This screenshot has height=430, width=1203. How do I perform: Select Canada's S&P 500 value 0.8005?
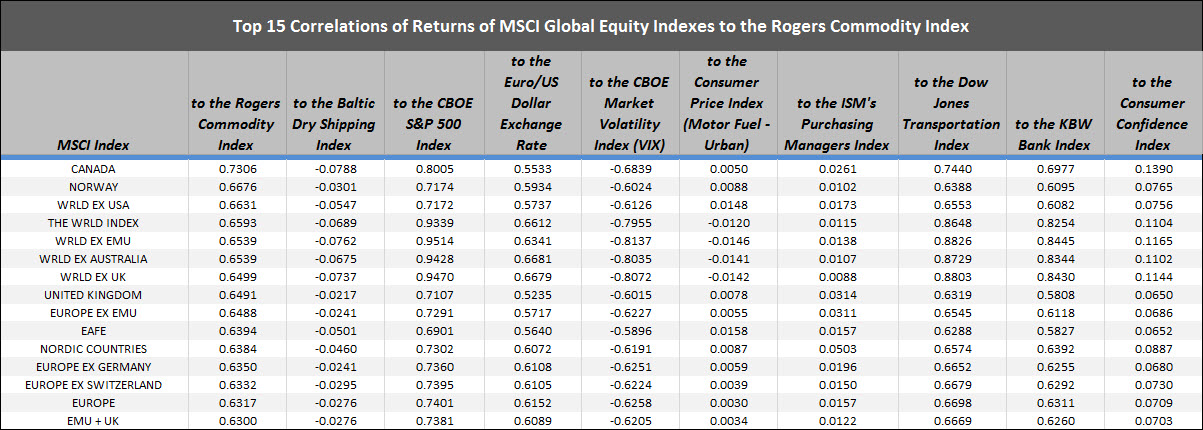click(x=433, y=169)
